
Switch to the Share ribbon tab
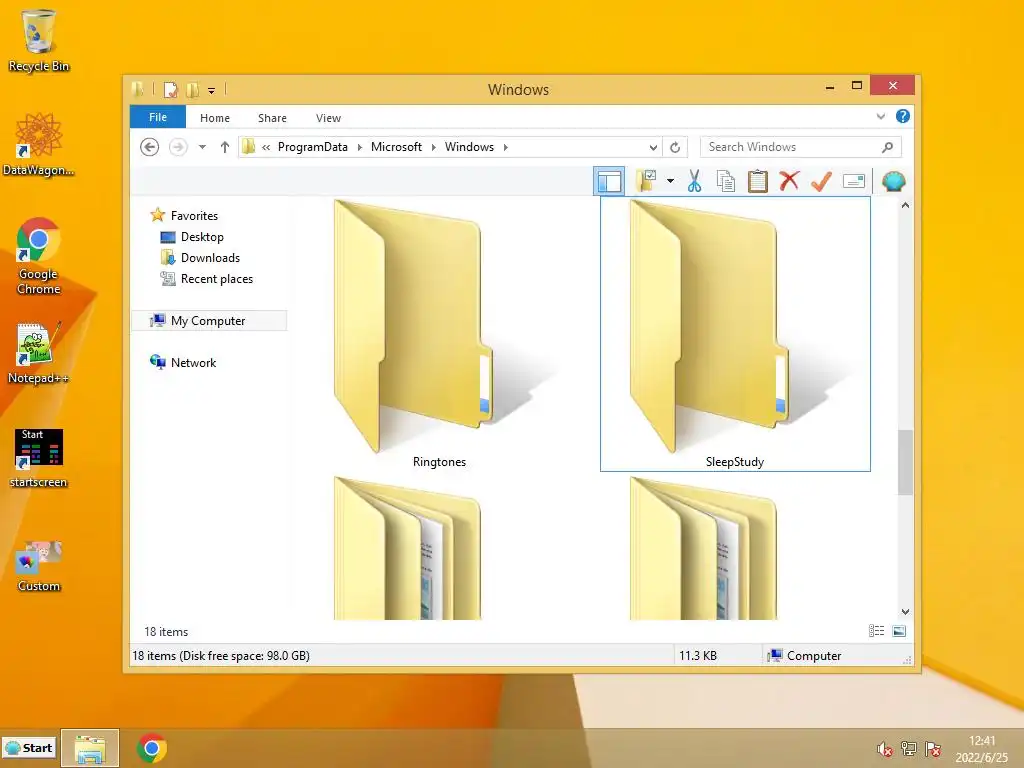272,118
